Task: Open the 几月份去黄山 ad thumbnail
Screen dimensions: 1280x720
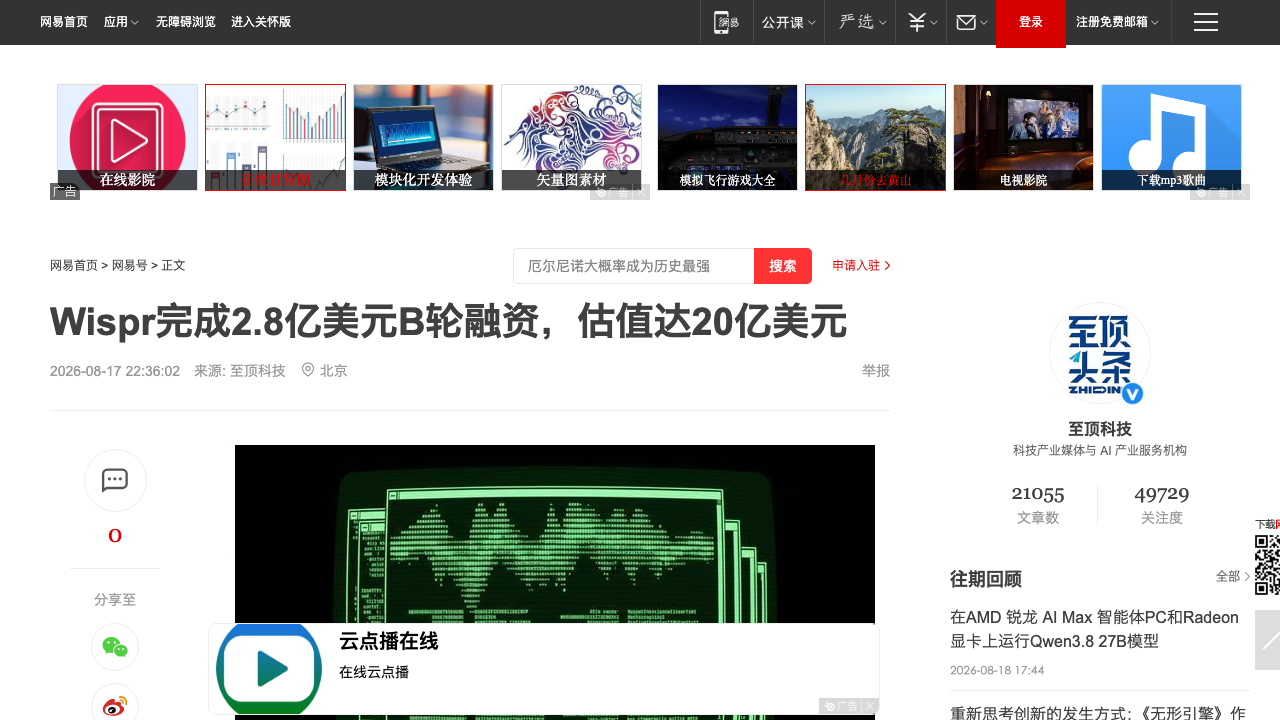Action: click(x=875, y=137)
